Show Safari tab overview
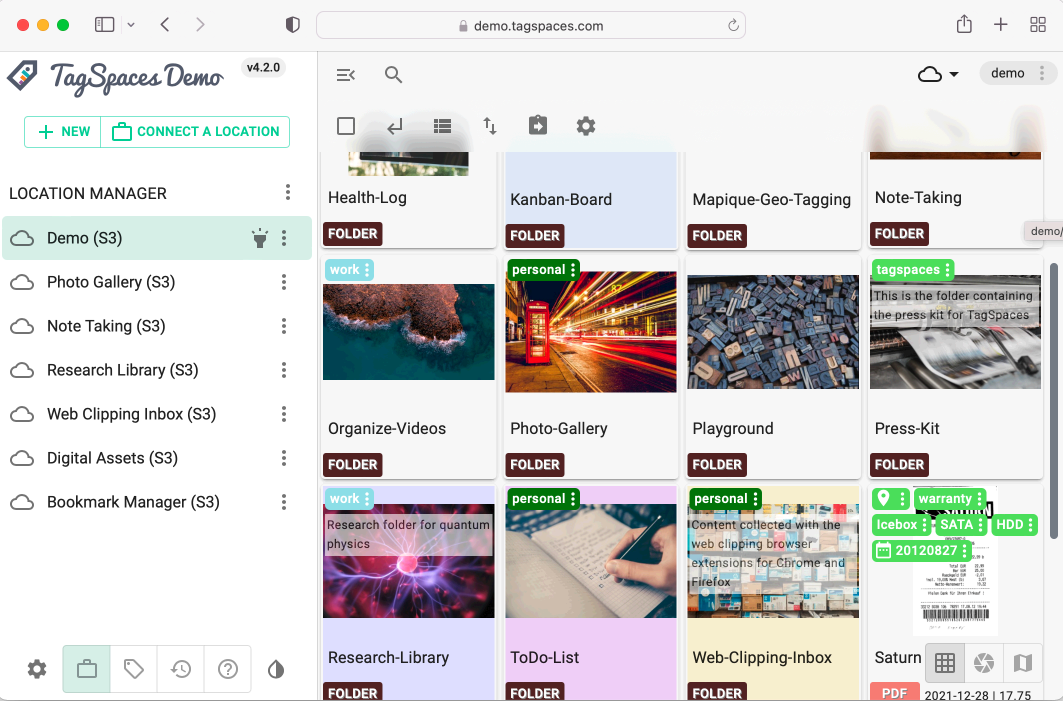1063x701 pixels. click(x=1038, y=25)
